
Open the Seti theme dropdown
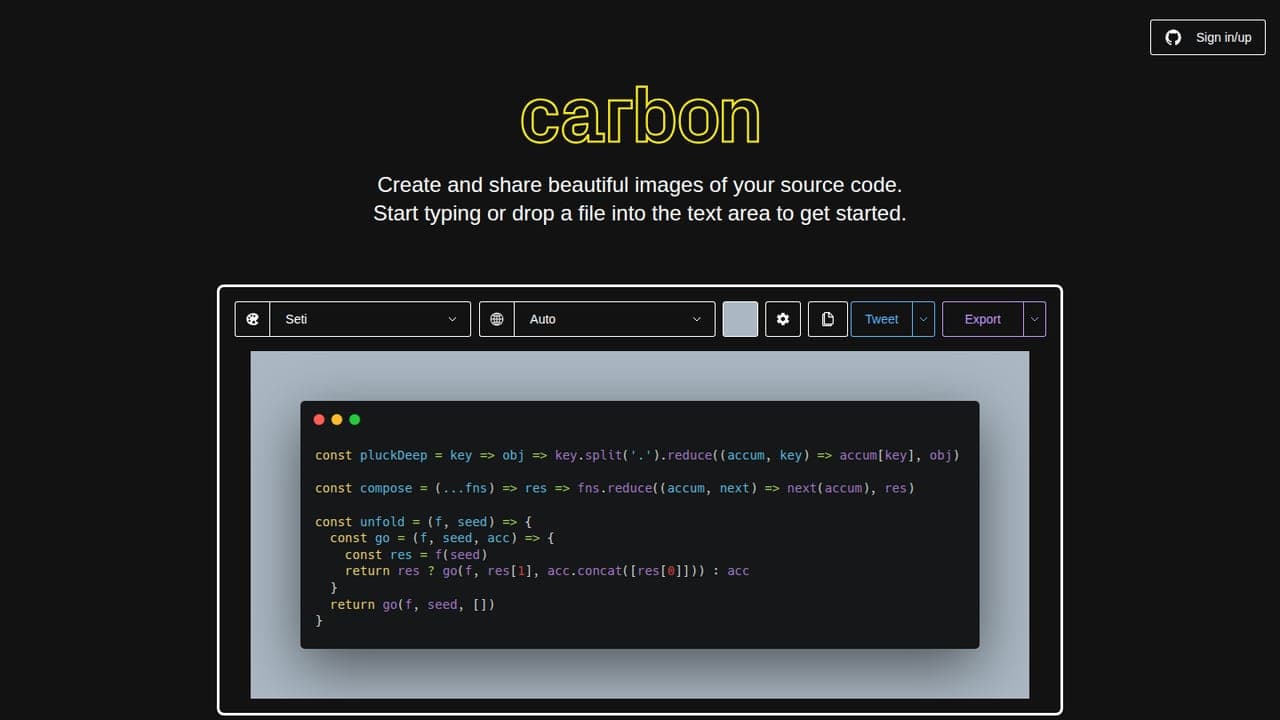click(370, 319)
